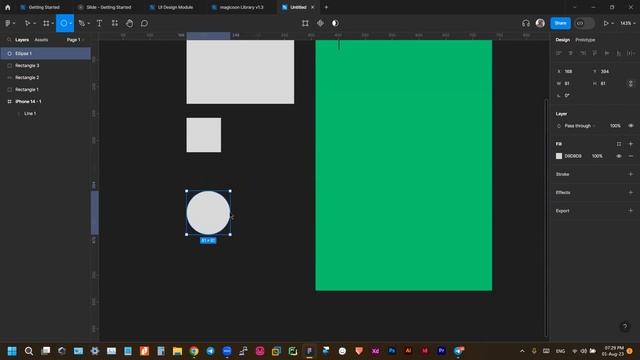Add a Stroke with plus button
640x360 pixels.
click(631, 174)
